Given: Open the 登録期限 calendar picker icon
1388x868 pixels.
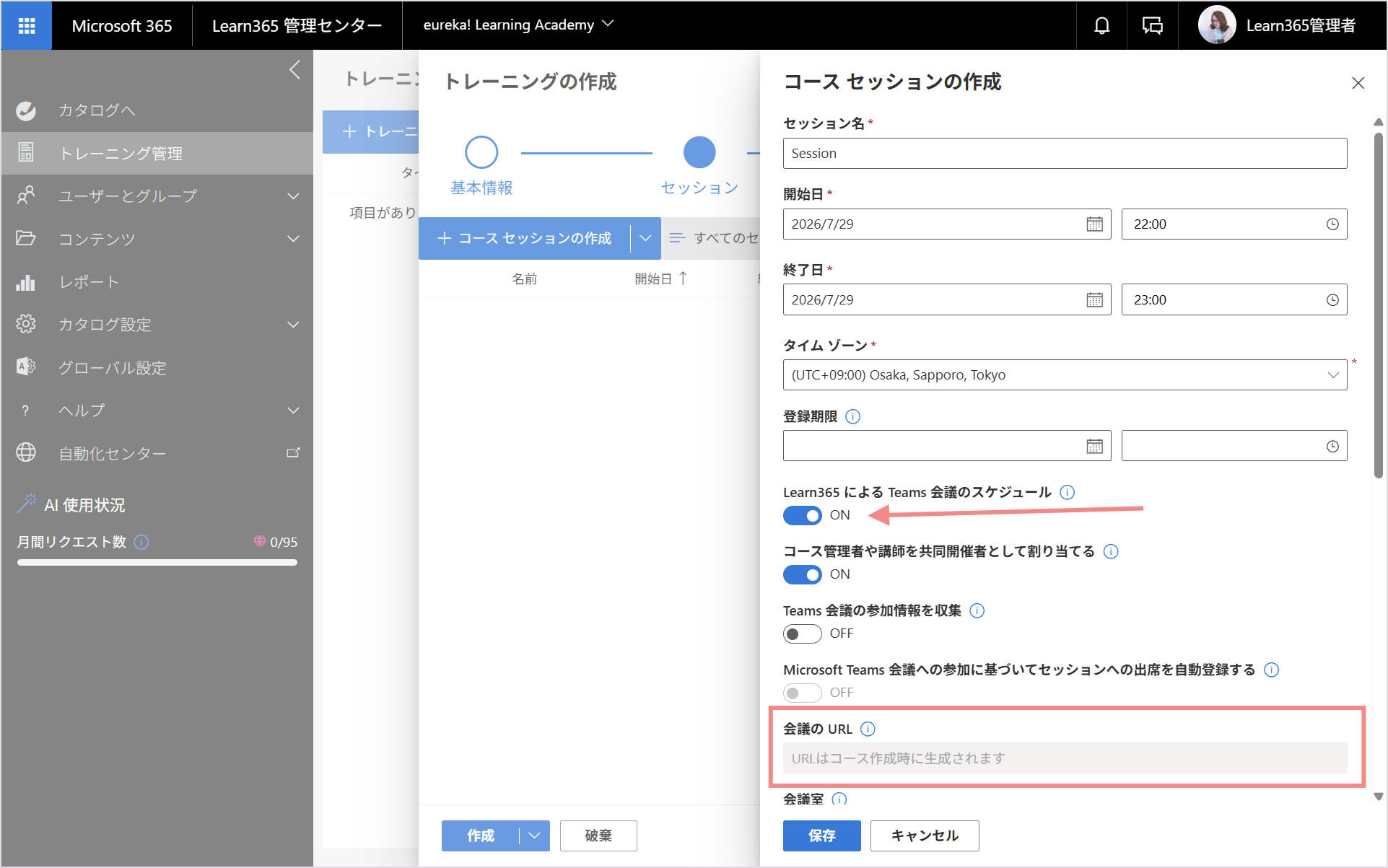Looking at the screenshot, I should point(1094,447).
